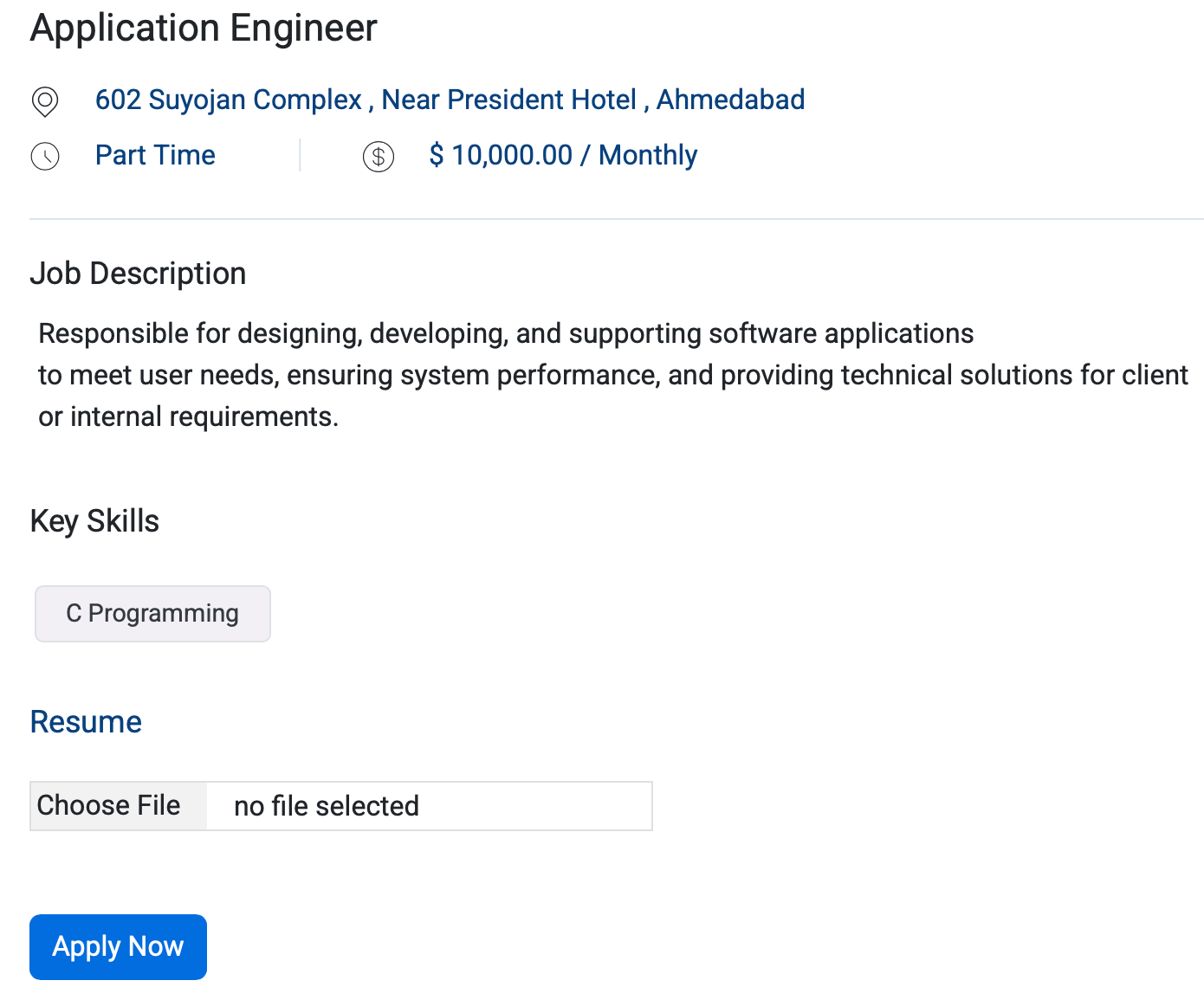Open the 602 Suyojan Complex address text
The image size is (1204, 987).
[x=229, y=100]
